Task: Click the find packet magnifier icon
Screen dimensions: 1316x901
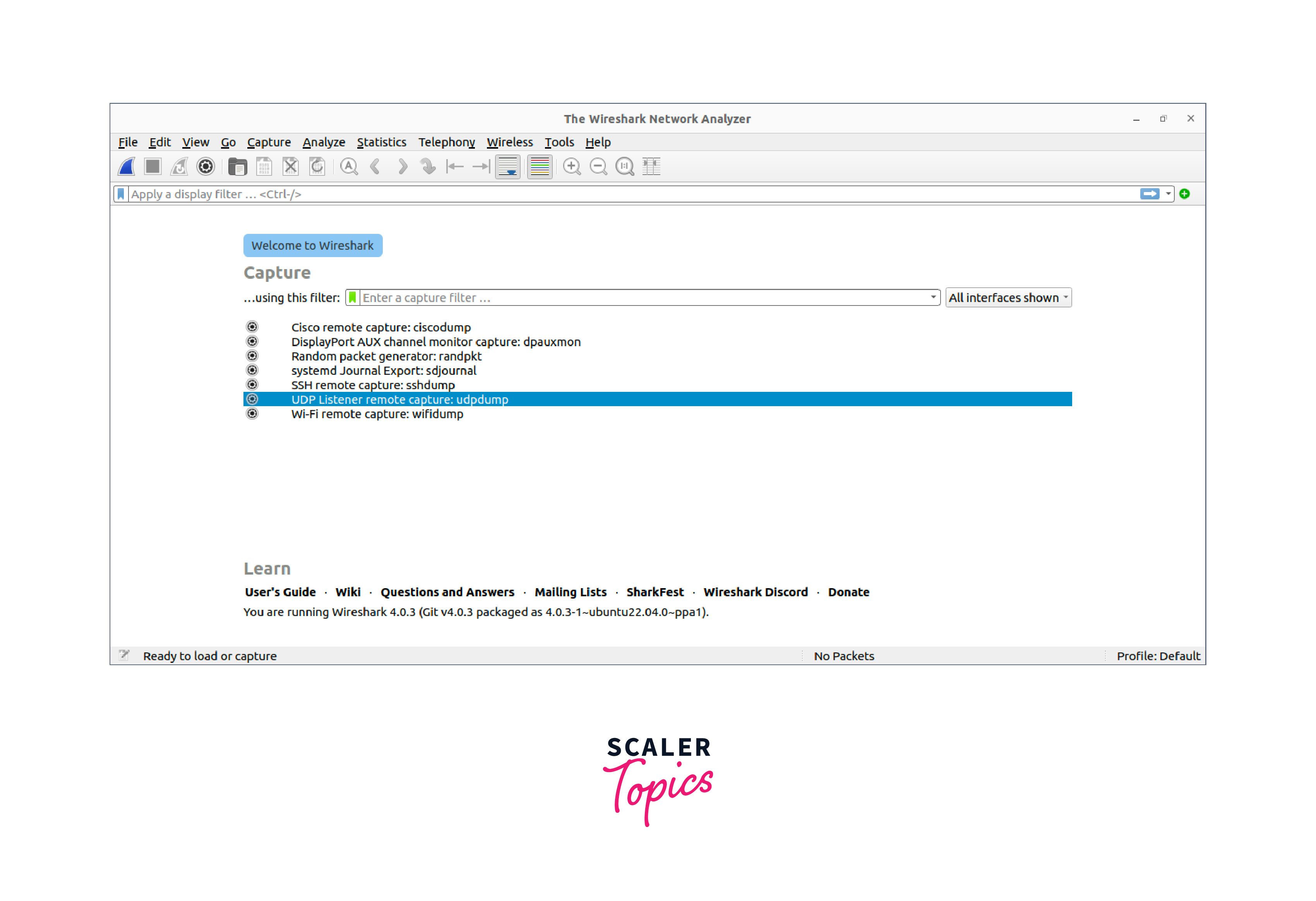Action: [x=349, y=166]
